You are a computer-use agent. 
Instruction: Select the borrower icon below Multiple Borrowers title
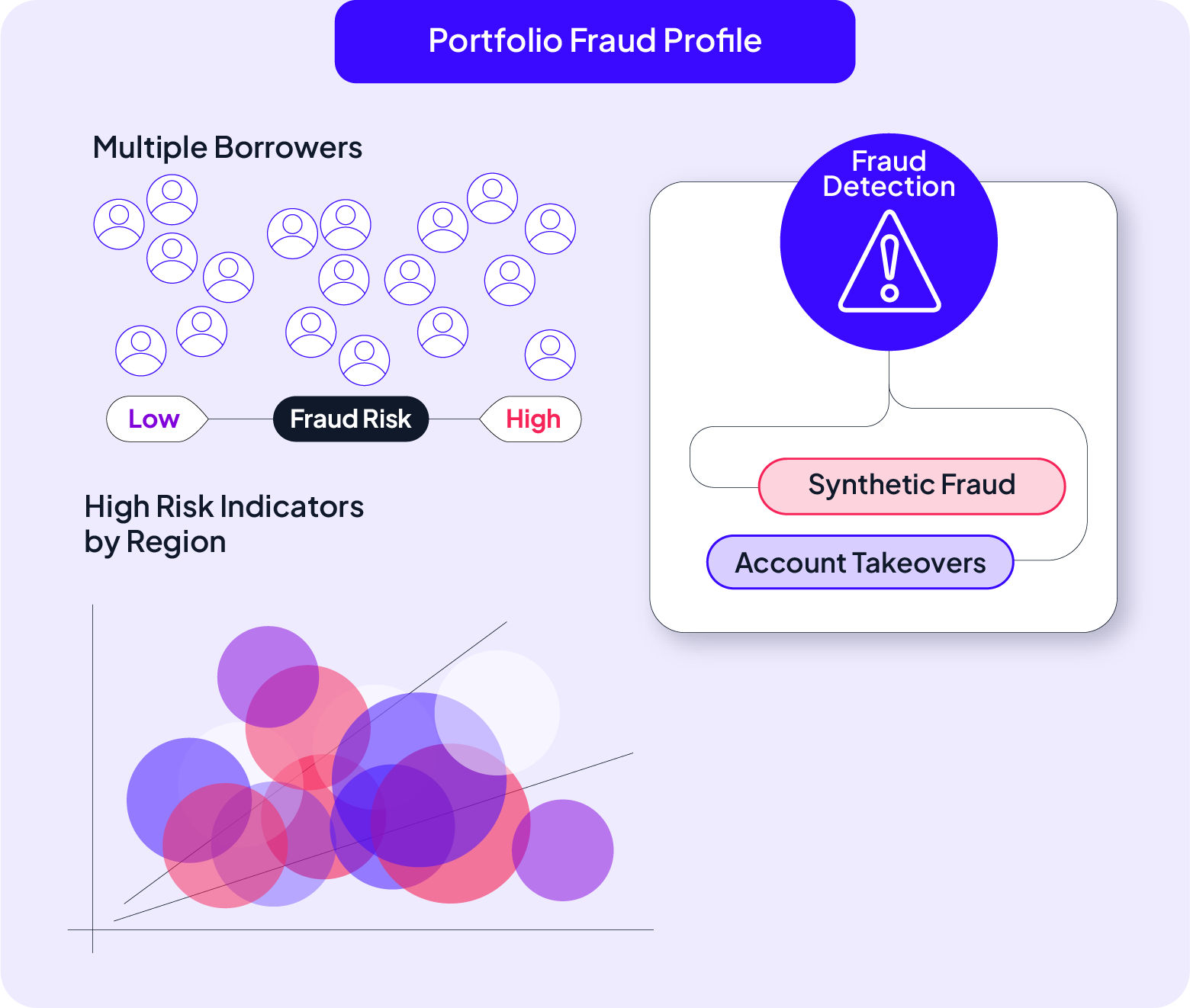coord(172,200)
